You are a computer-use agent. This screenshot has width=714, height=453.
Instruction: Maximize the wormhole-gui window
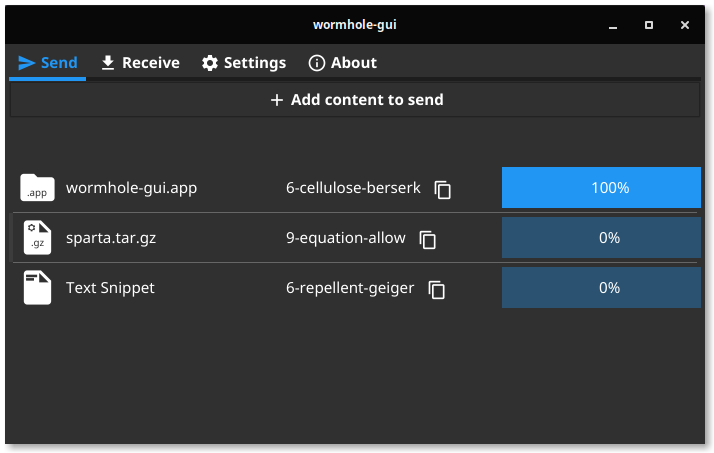pyautogui.click(x=649, y=25)
